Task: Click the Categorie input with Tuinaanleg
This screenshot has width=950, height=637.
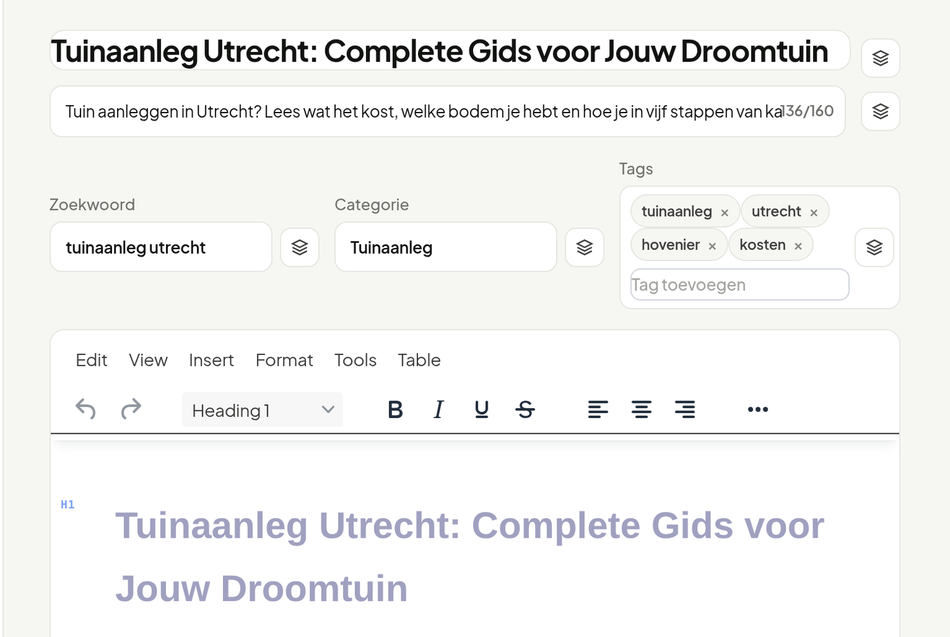Action: [445, 247]
